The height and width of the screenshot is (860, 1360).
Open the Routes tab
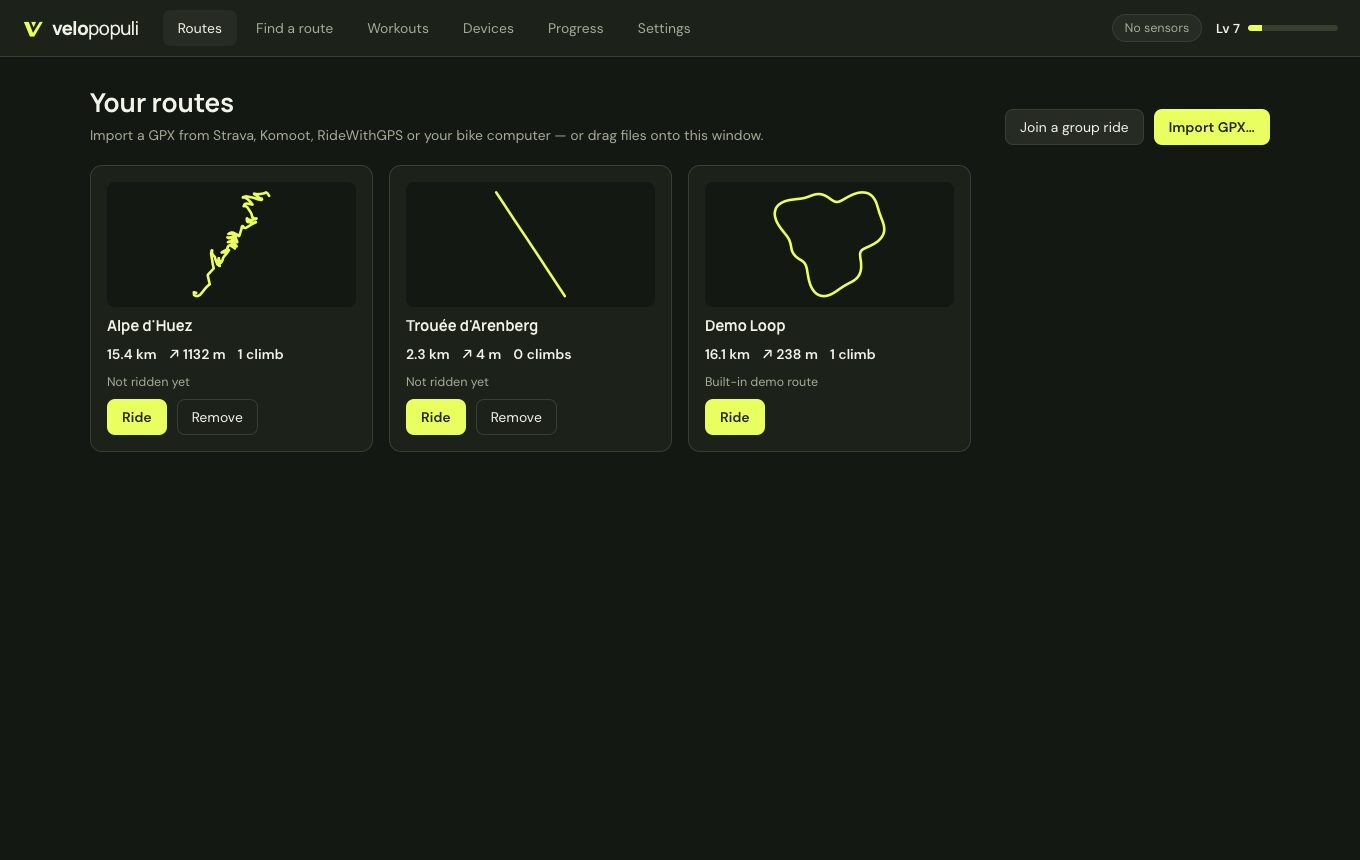click(x=200, y=28)
